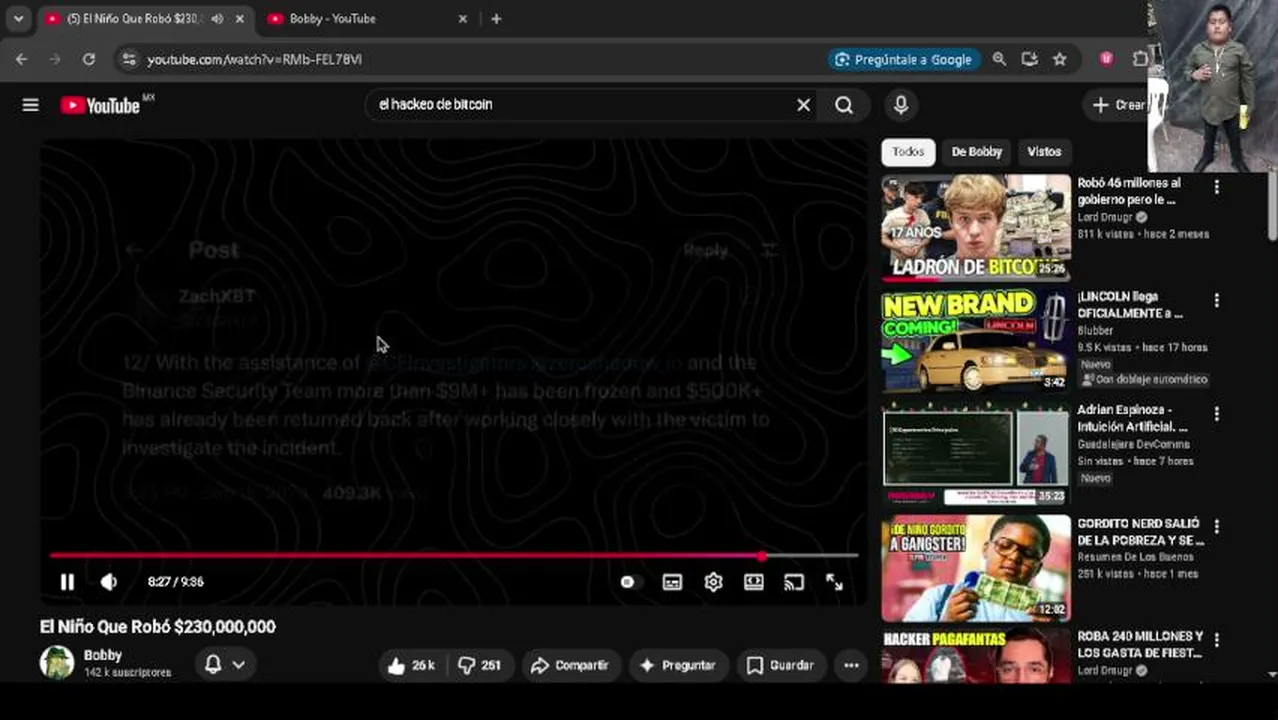Seek on the red video progress bar
This screenshot has width=1278, height=720.
point(454,555)
